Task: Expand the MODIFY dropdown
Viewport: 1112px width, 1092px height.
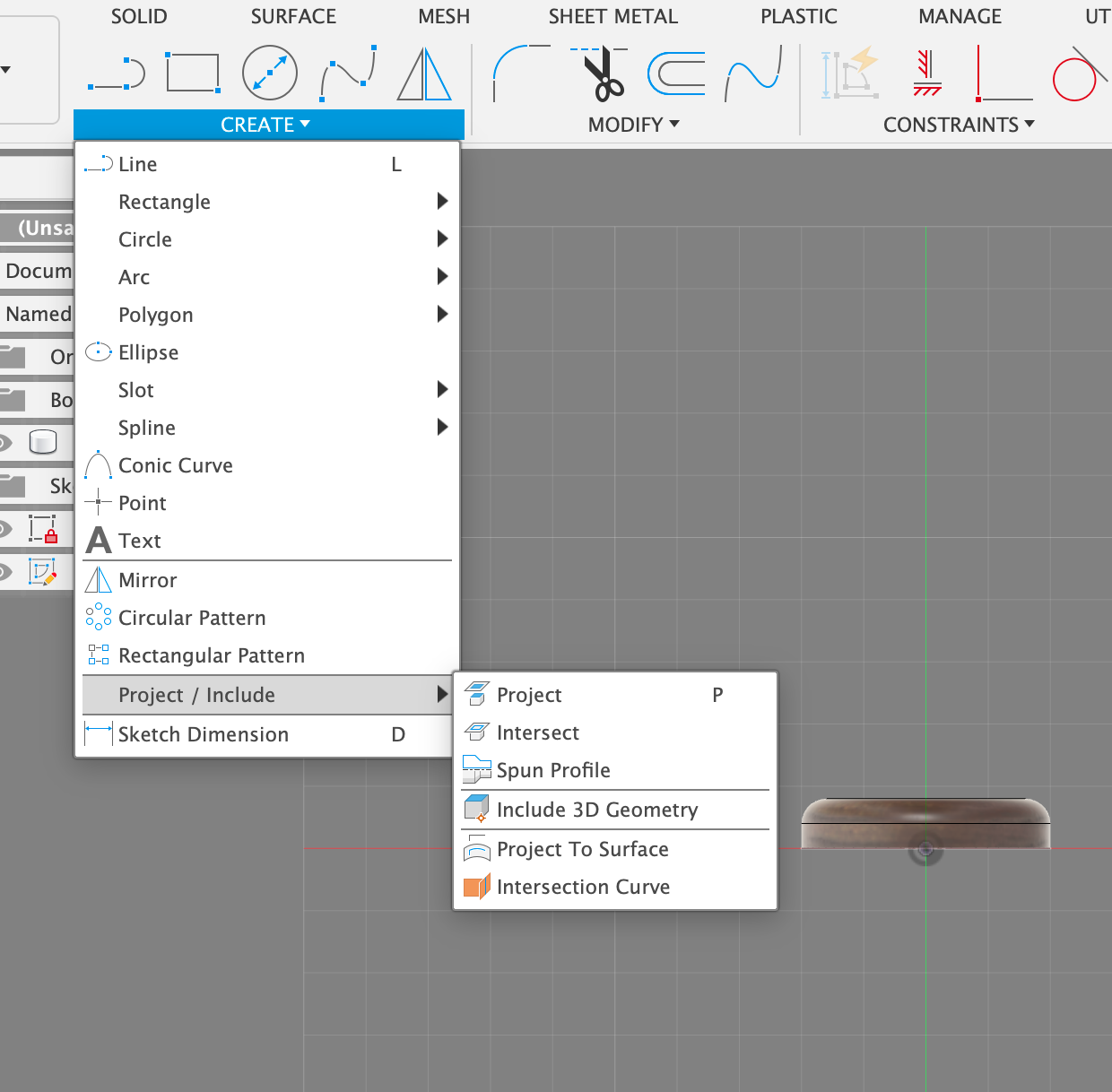Action: pos(633,125)
